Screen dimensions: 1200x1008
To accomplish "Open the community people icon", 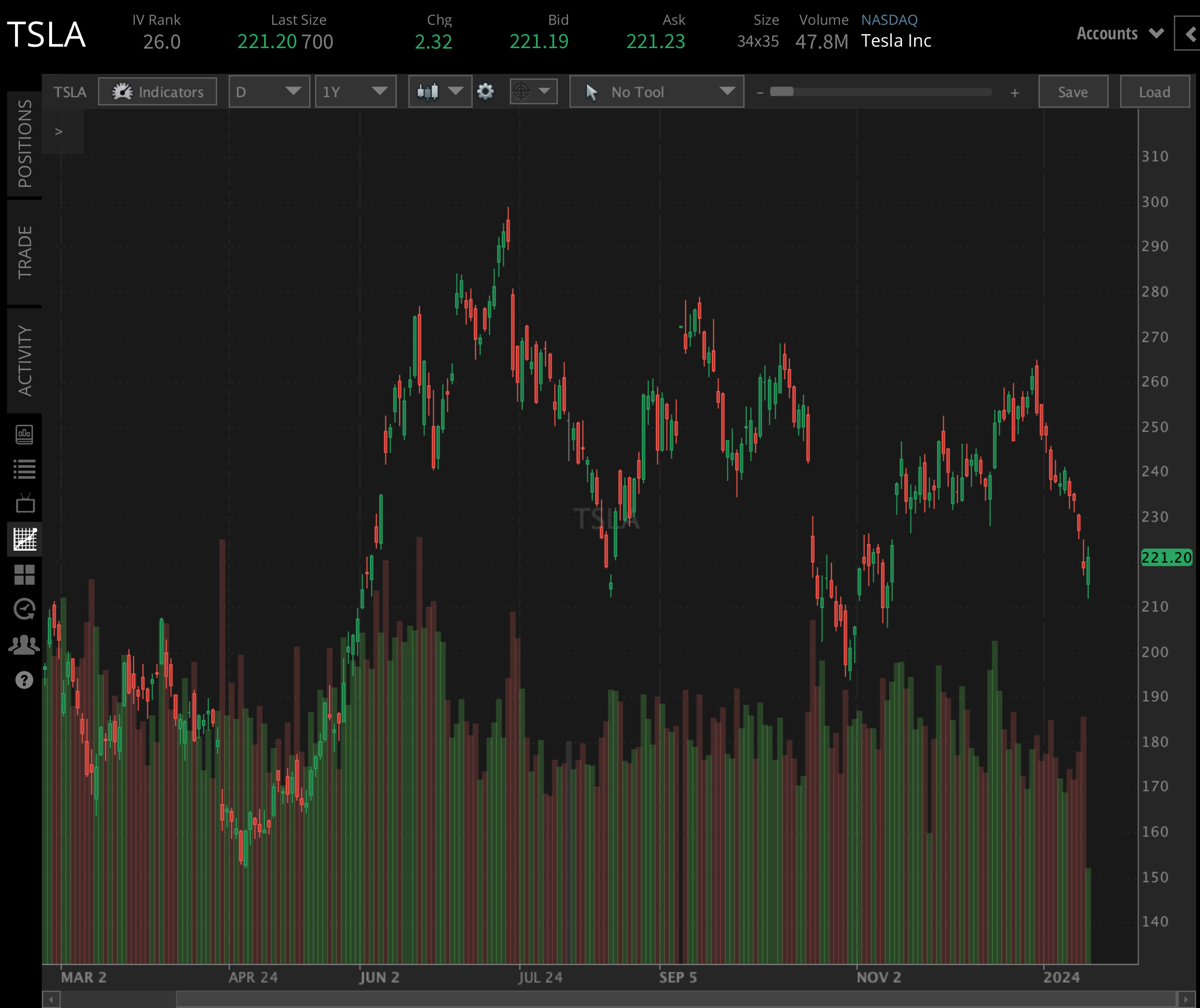I will 23,644.
